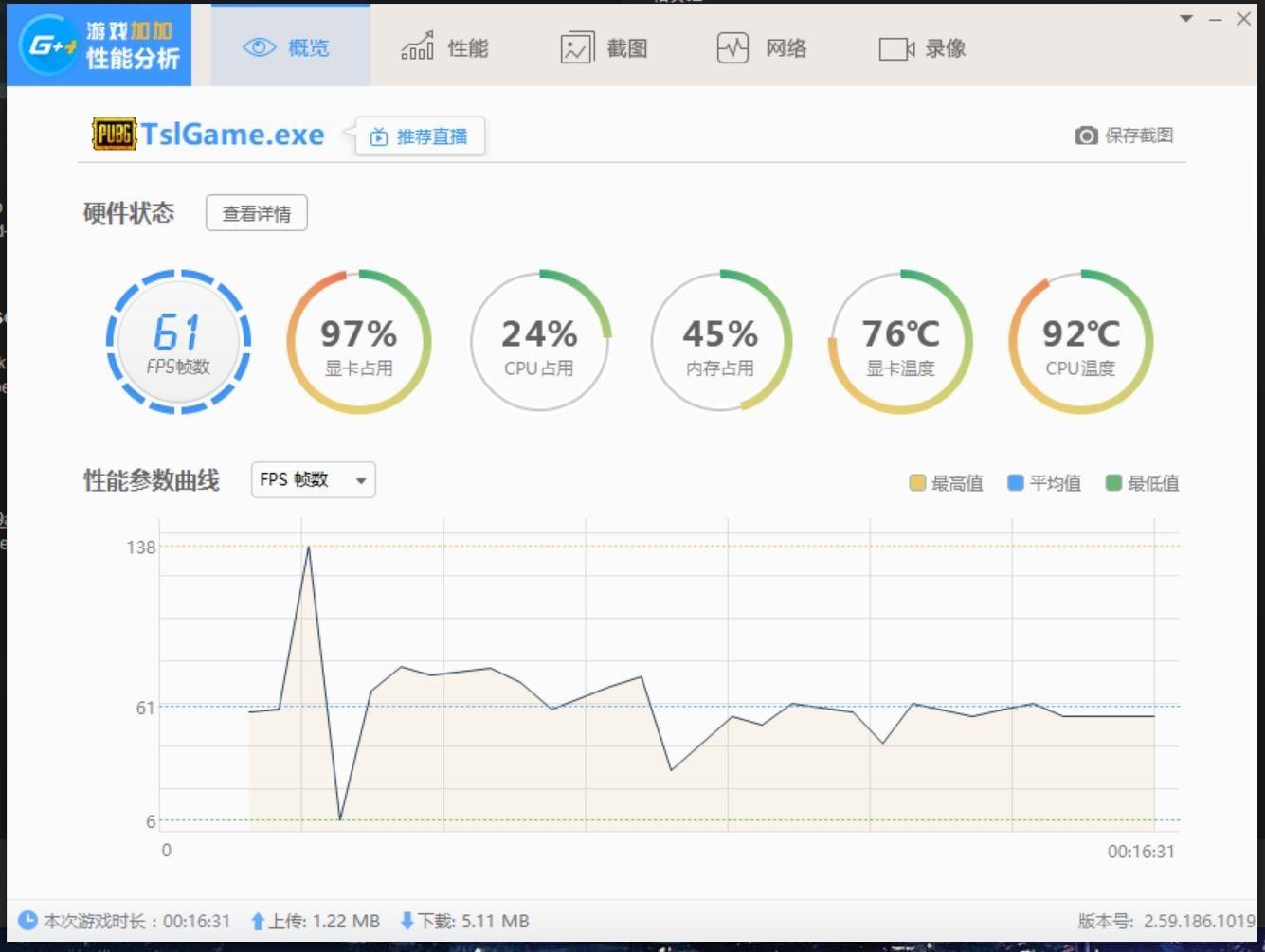
Task: Open the title bar dropdown menu arrow
Action: click(x=1186, y=18)
